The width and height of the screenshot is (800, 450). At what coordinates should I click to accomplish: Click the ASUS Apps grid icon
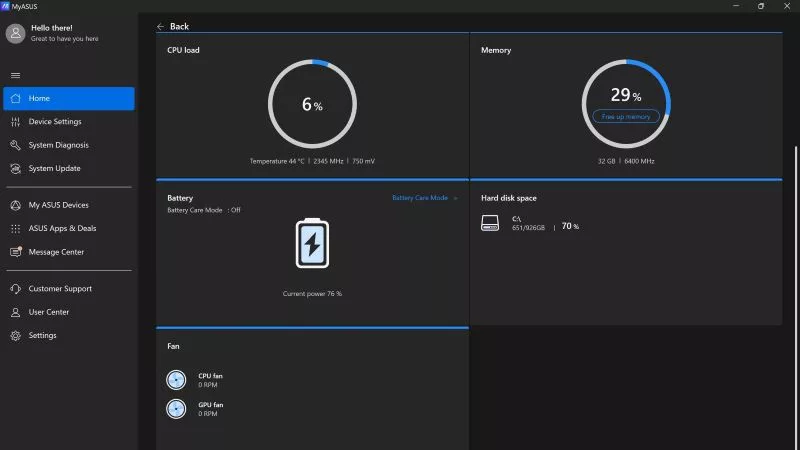pos(16,229)
